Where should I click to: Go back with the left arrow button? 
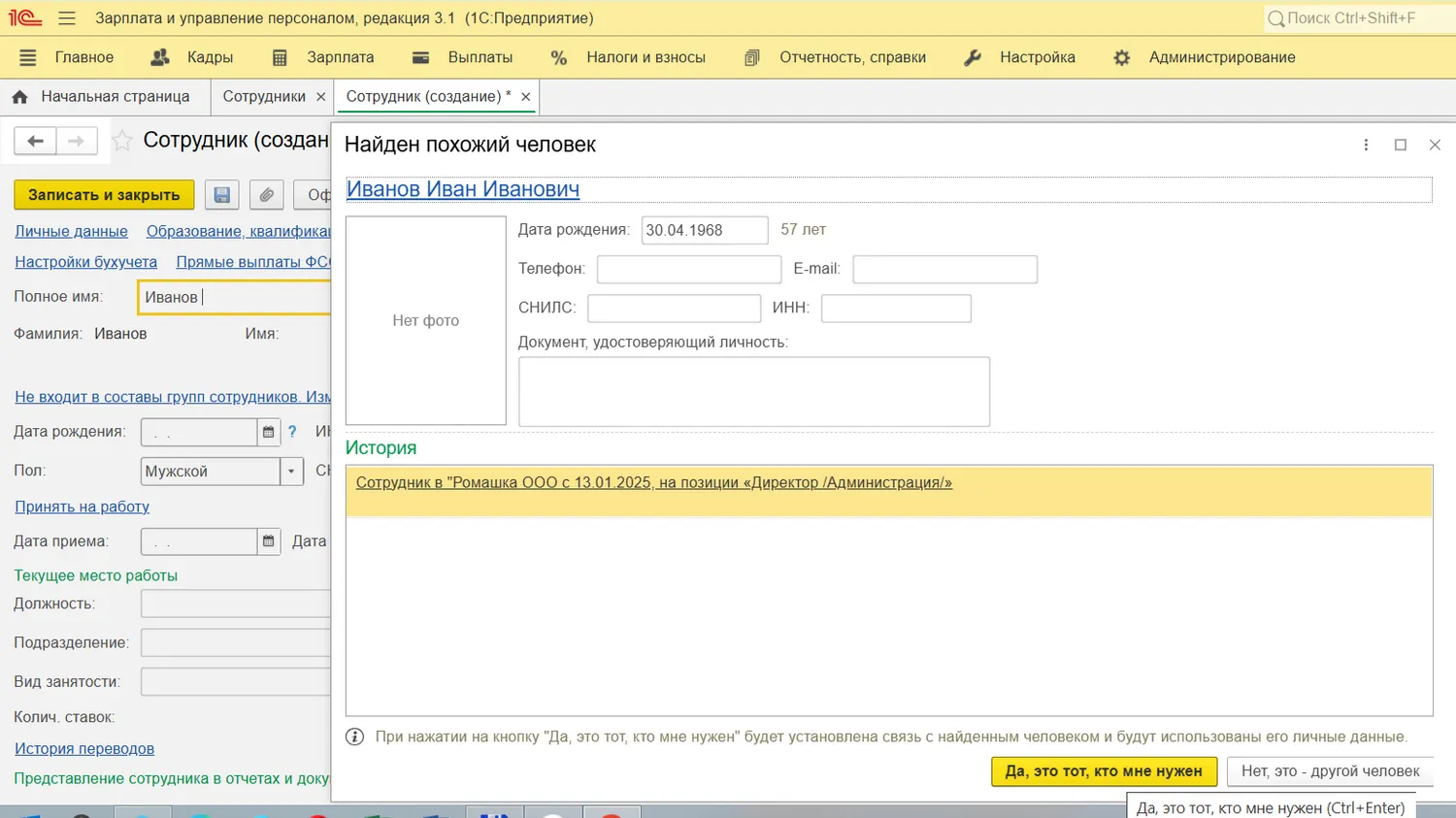[x=35, y=141]
